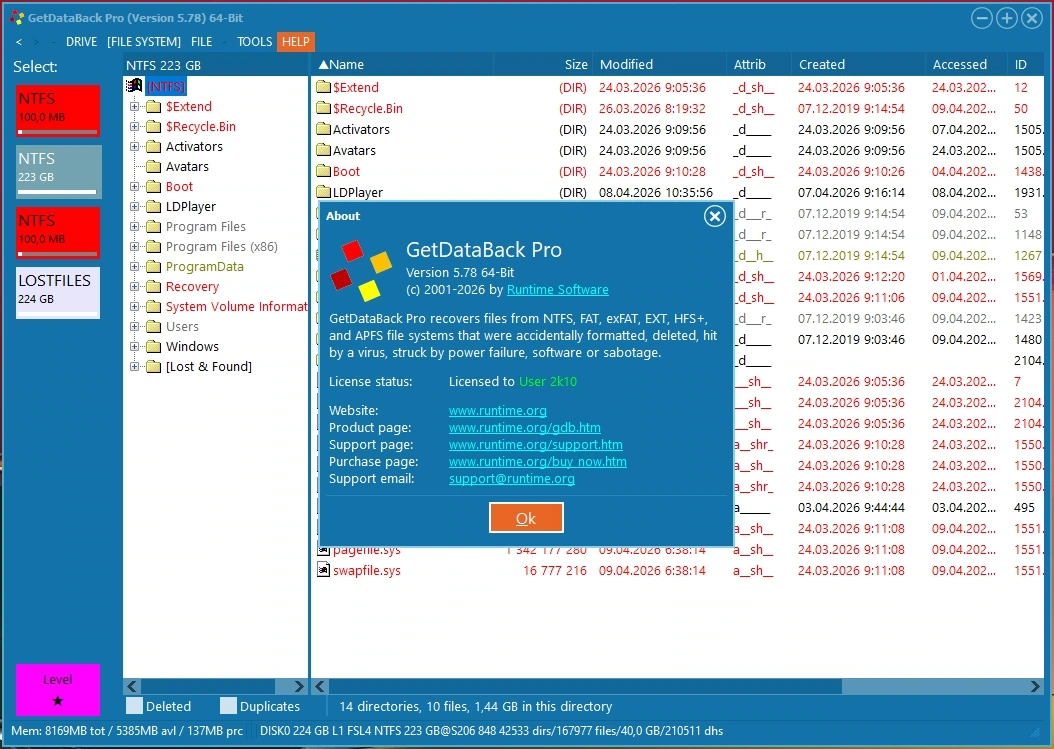Click file list scroll right arrow
Image resolution: width=1054 pixels, height=749 pixels.
click(1035, 686)
